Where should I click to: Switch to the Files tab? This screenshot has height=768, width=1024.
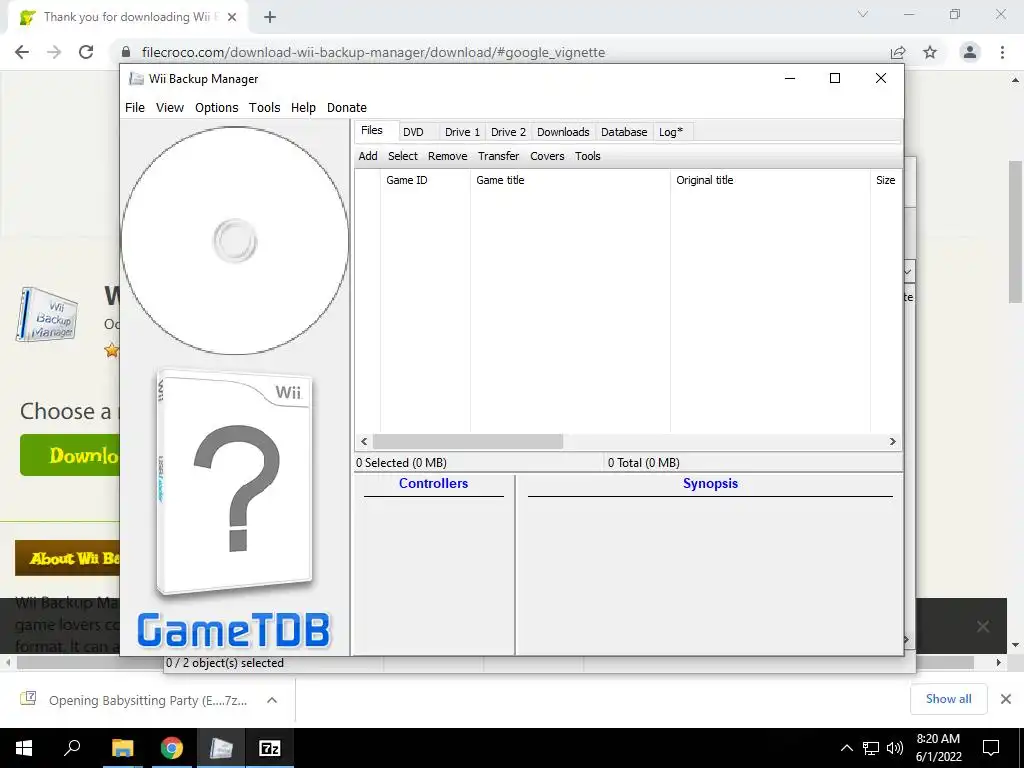pyautogui.click(x=372, y=131)
